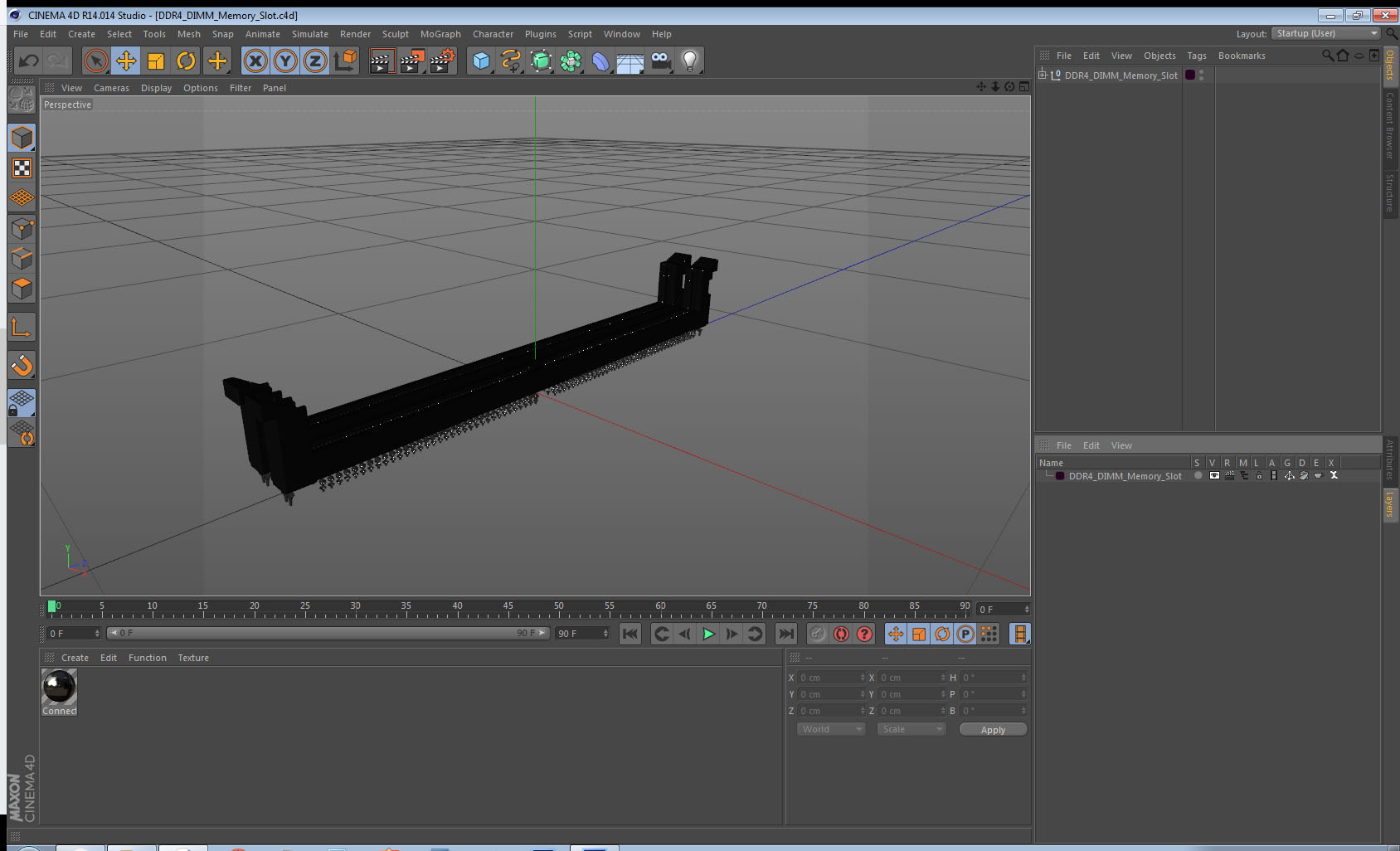Open the Character menu

[493, 34]
